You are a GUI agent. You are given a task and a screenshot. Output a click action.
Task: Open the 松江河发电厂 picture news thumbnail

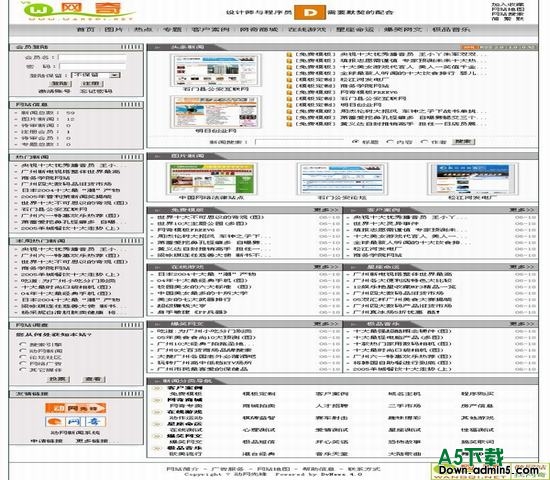coord(473,179)
